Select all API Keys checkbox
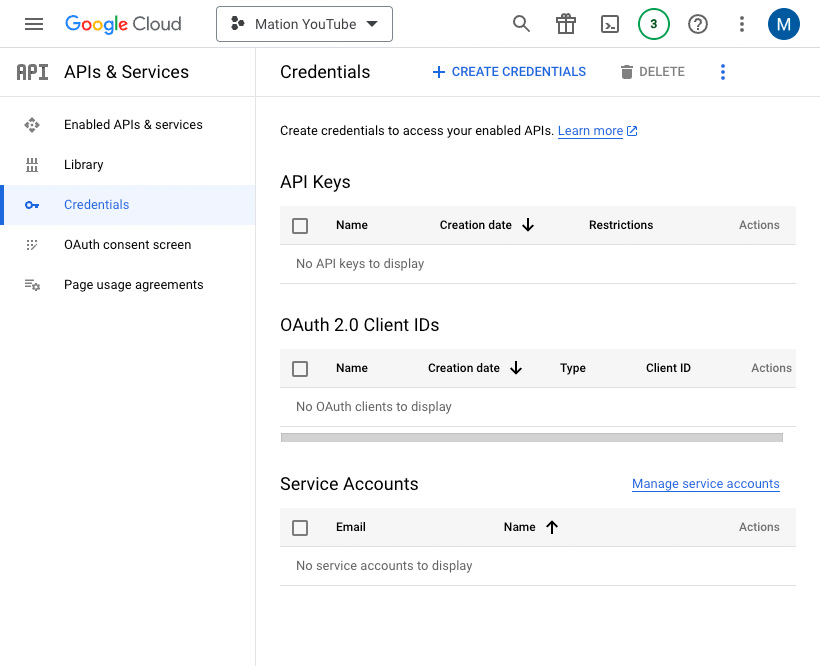This screenshot has width=820, height=666. pos(300,226)
